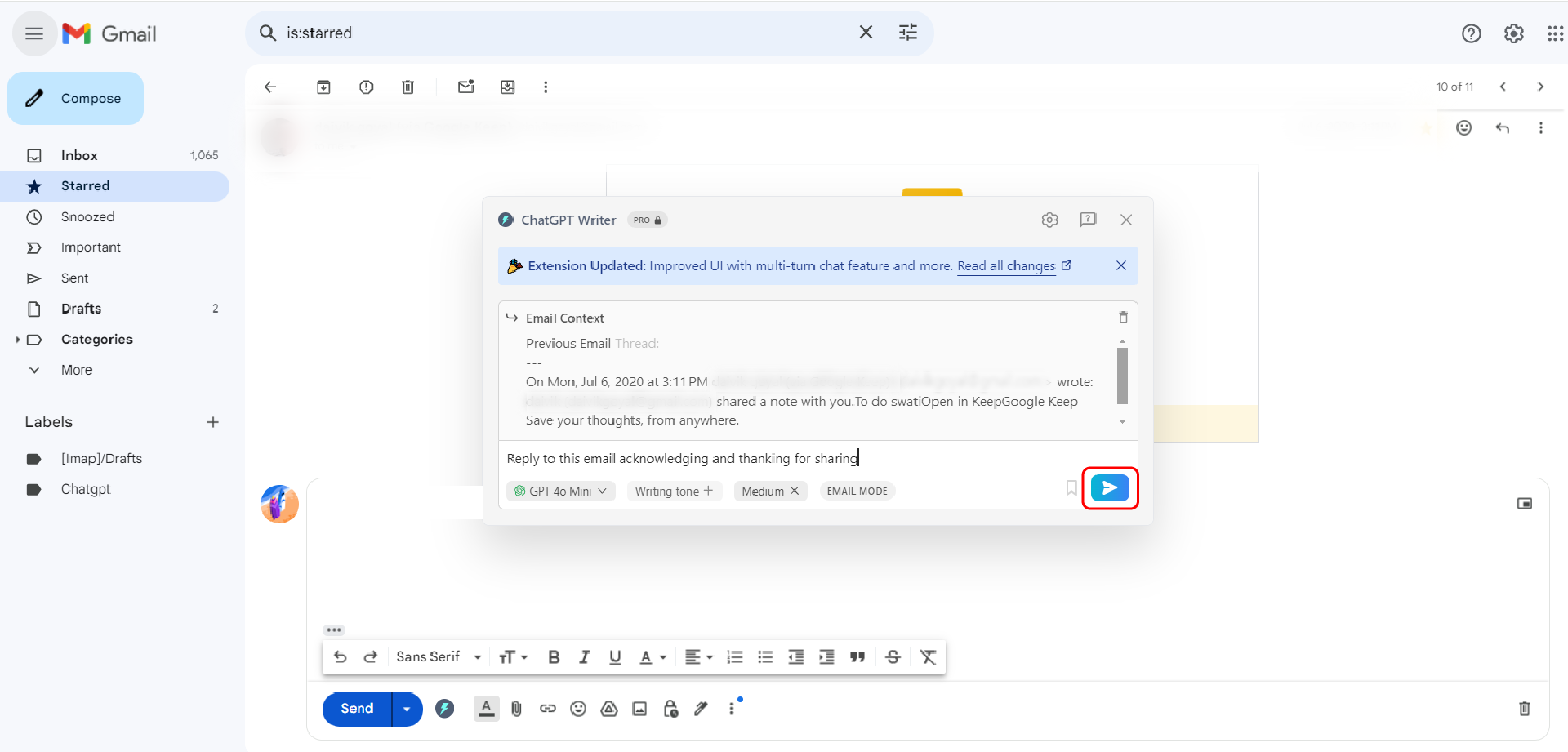Open the Important folder
This screenshot has width=1568, height=752.
click(114, 247)
